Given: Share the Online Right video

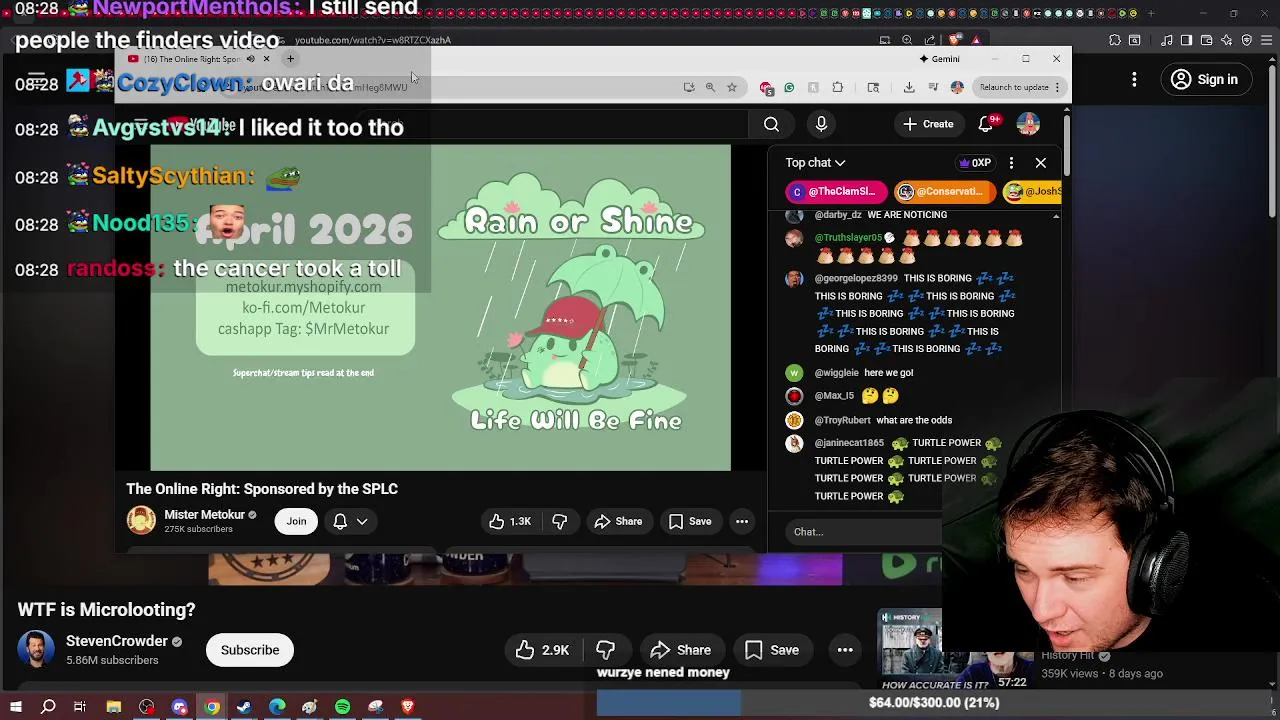Looking at the screenshot, I should point(618,521).
